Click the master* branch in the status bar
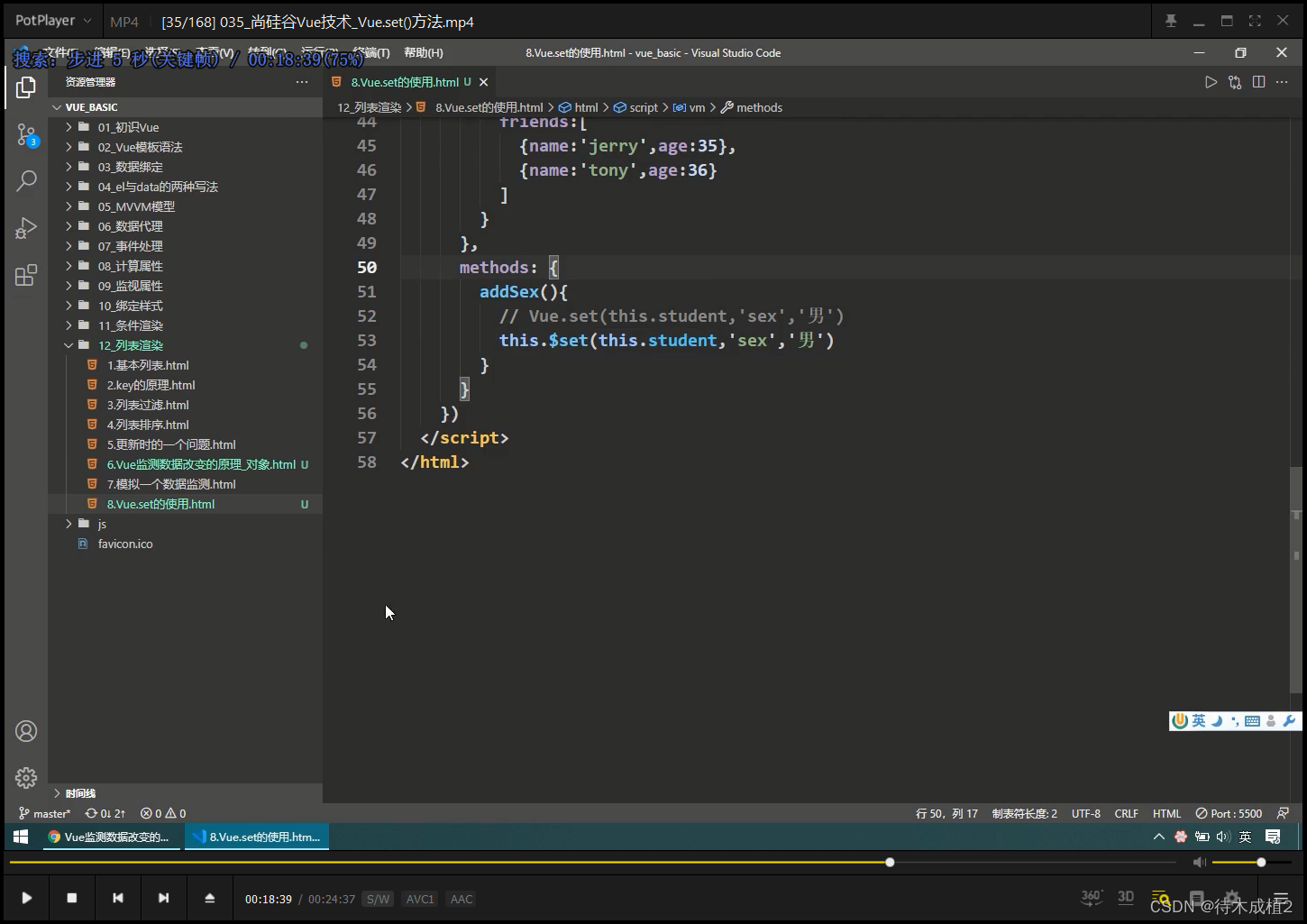Viewport: 1307px width, 924px height. click(44, 813)
